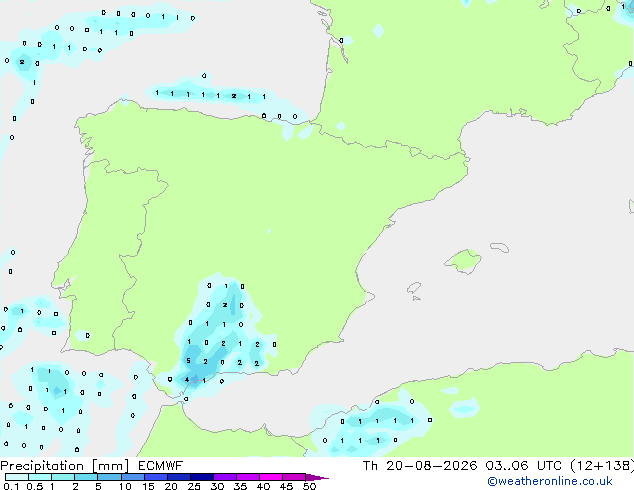
Task: Click the 2–5 mm legend color swatch
Action: [86, 477]
